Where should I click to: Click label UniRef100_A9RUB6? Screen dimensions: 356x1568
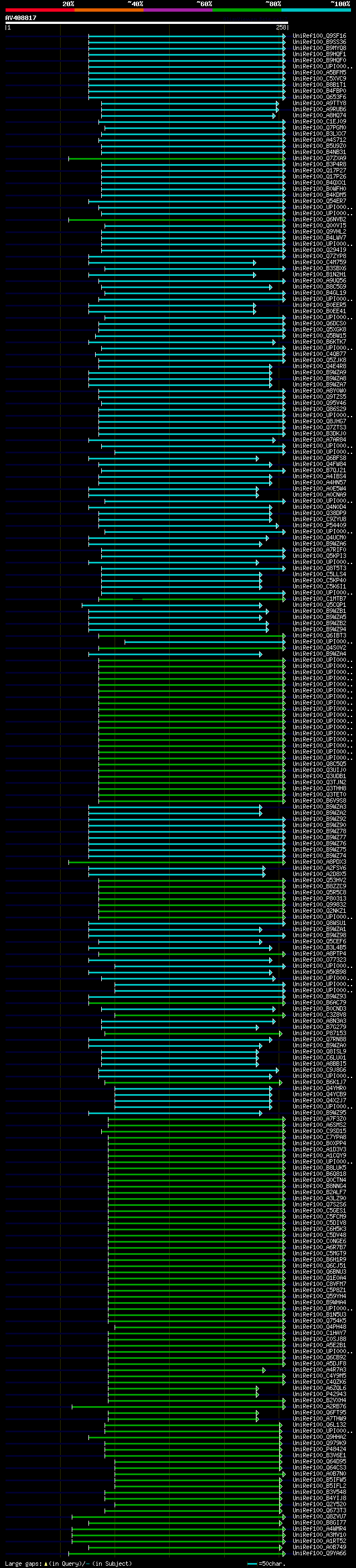coord(319,110)
